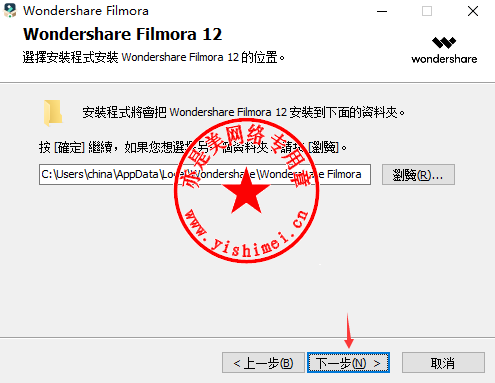This screenshot has width=495, height=383.
Task: Click the www.yishimei.cn watermark text
Action: 247,232
